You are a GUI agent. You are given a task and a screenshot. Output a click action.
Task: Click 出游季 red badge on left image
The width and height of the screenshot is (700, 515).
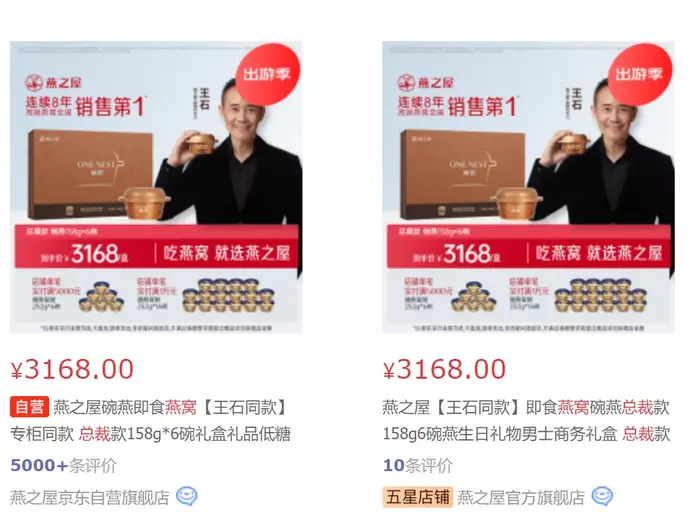(x=267, y=74)
